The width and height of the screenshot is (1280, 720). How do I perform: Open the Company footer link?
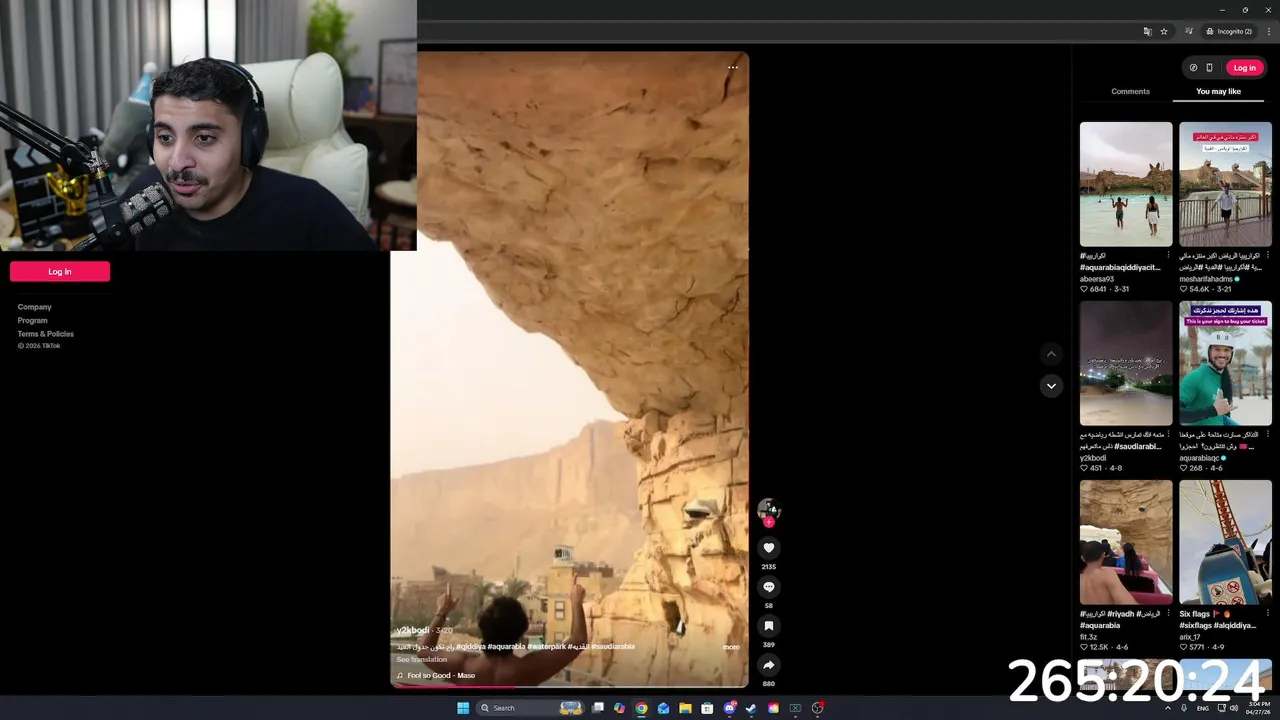(34, 307)
